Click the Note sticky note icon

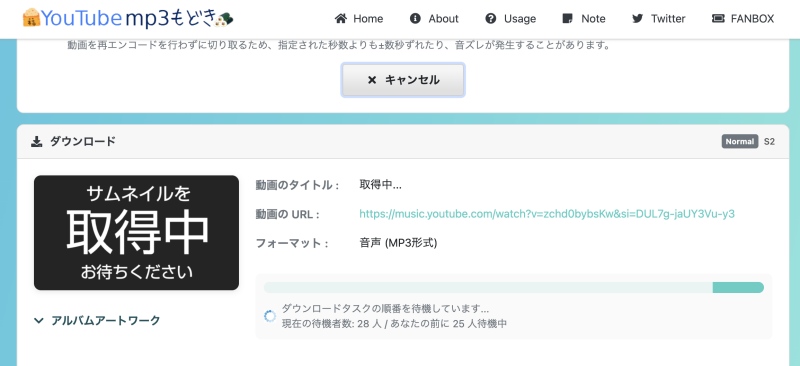tap(567, 19)
